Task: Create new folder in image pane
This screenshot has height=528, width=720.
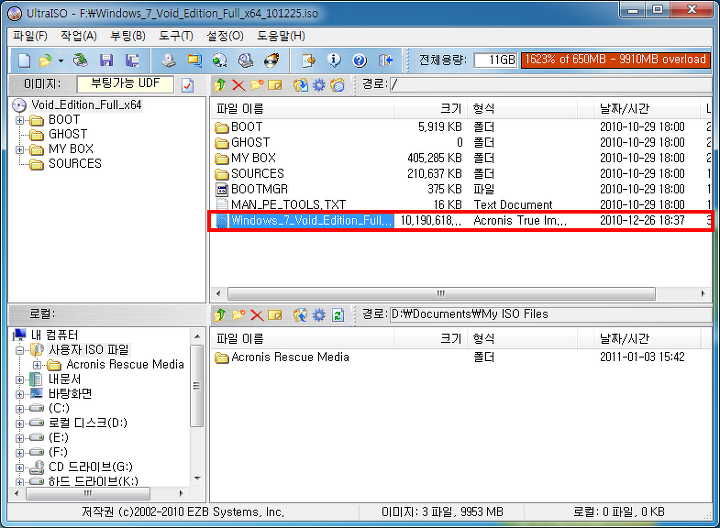Action: click(257, 85)
